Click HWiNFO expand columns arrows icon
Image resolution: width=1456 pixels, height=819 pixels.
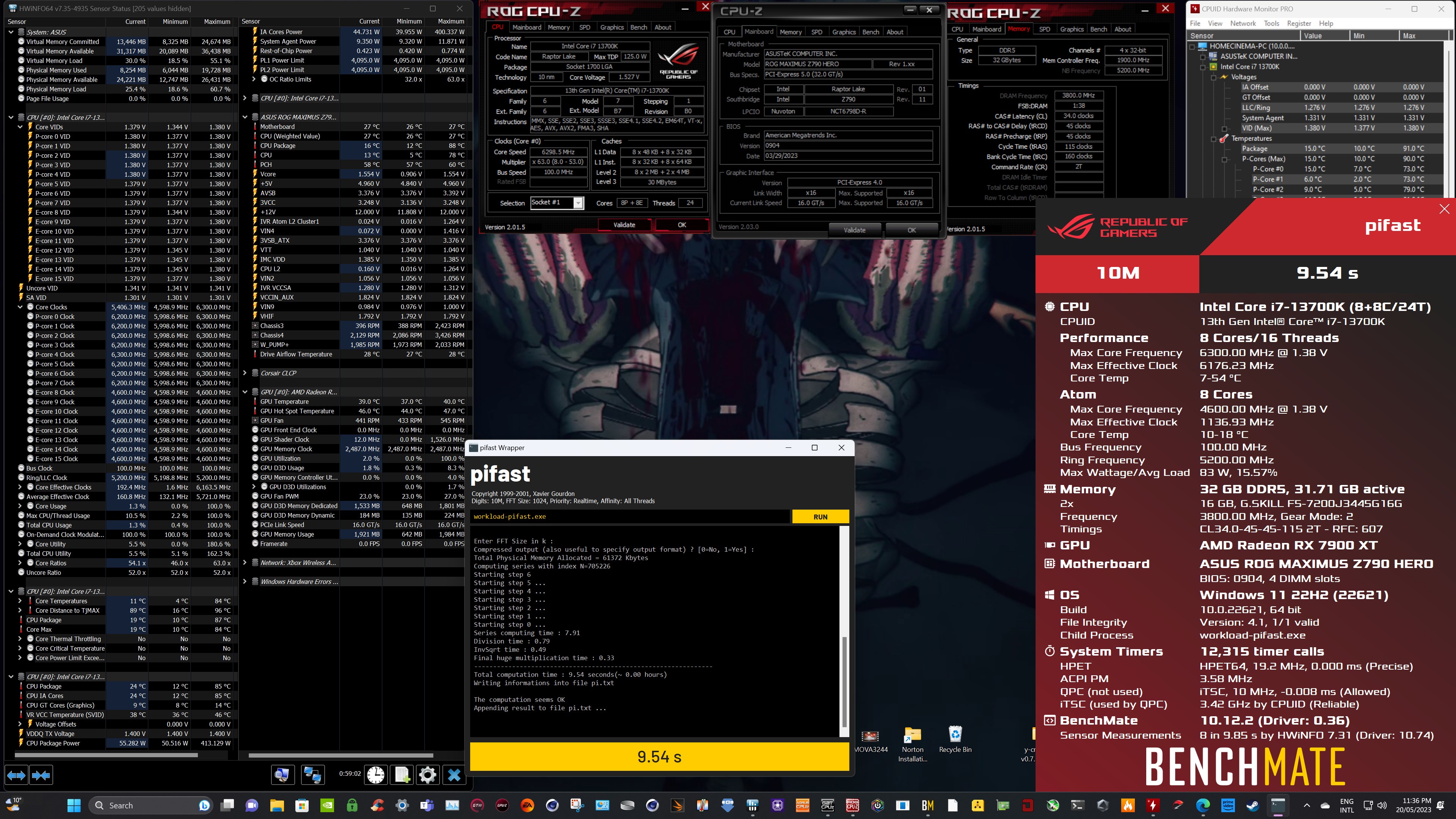tap(16, 775)
